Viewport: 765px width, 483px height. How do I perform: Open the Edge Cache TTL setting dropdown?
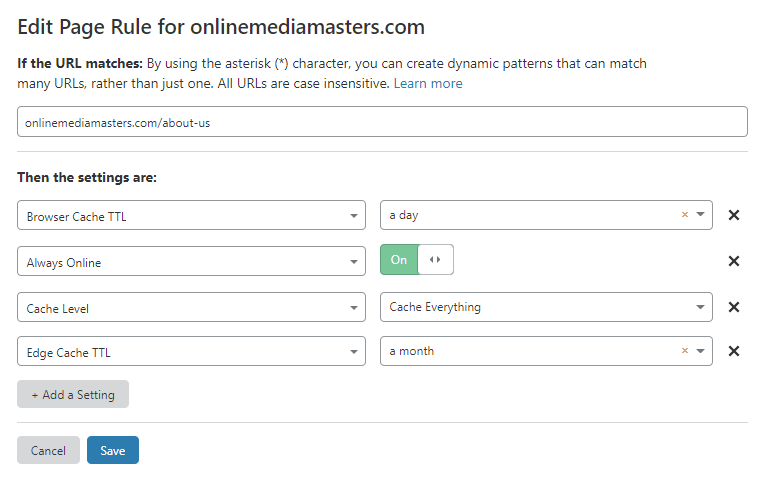click(x=191, y=351)
